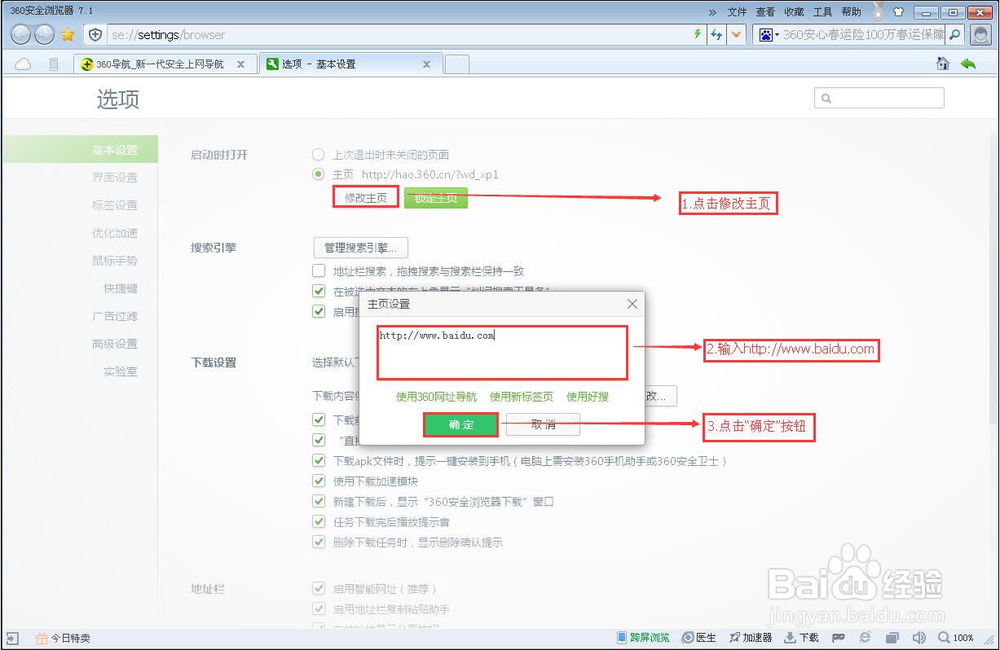Click the homepage URL text box in dialog
1000x650 pixels.
pyautogui.click(x=503, y=352)
